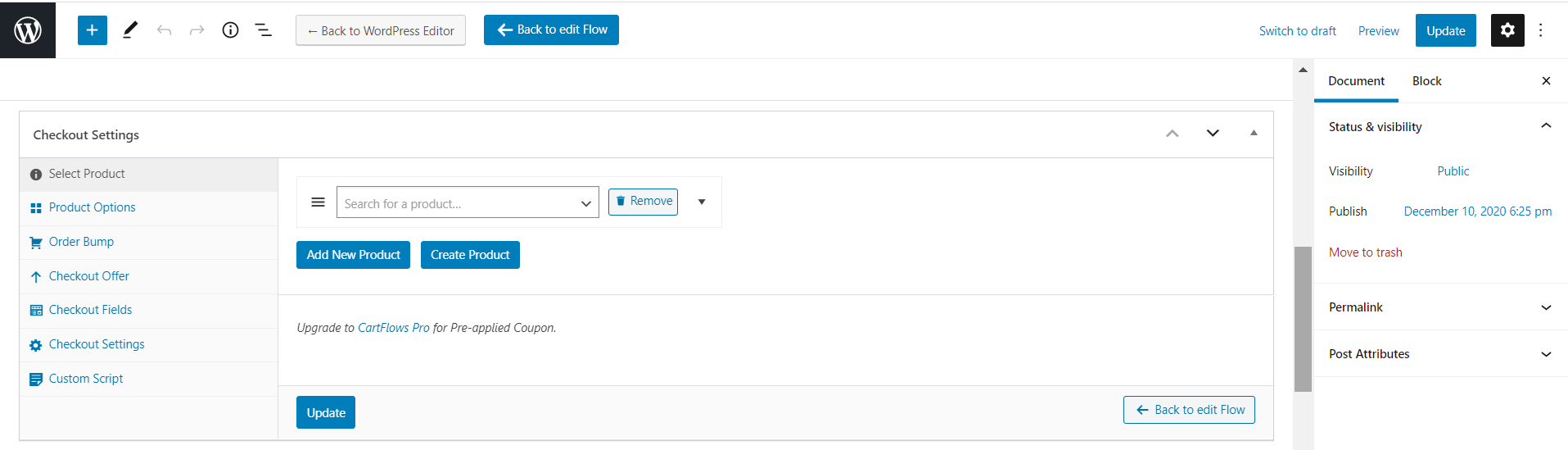Toggle the Checkout Settings panel triangle
1568x450 pixels.
[x=1254, y=133]
